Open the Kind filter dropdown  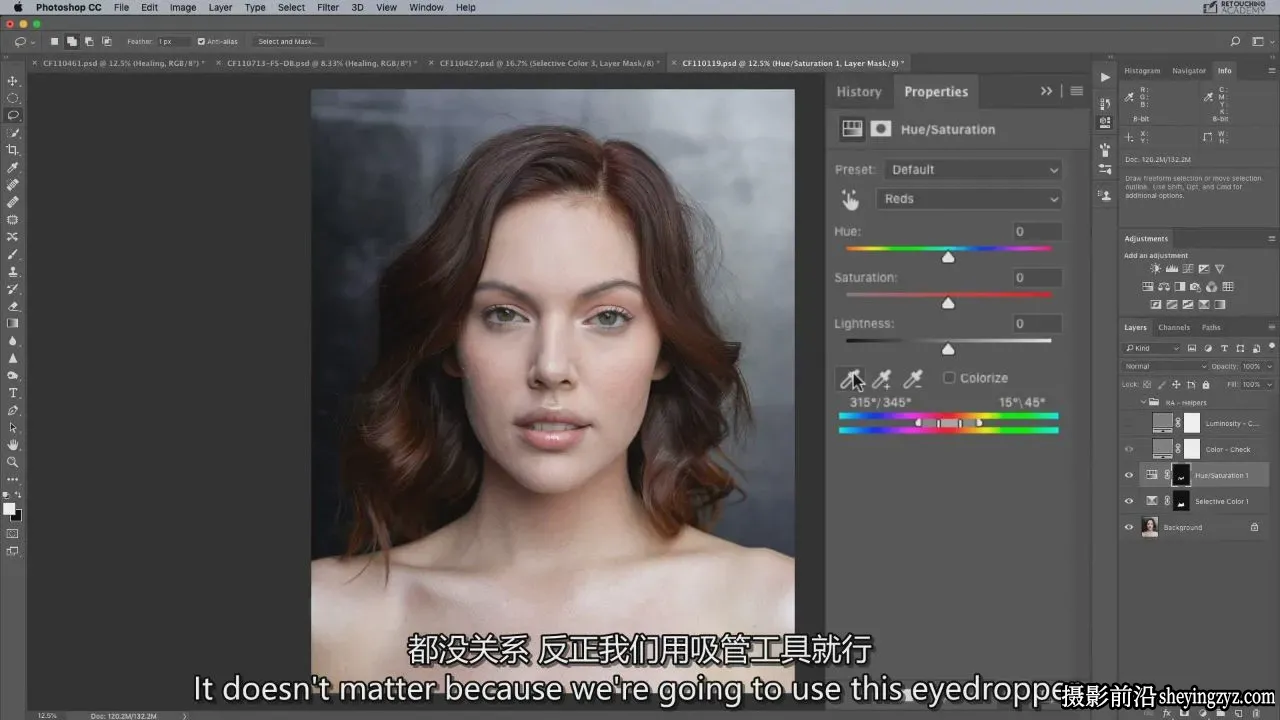pos(1152,348)
